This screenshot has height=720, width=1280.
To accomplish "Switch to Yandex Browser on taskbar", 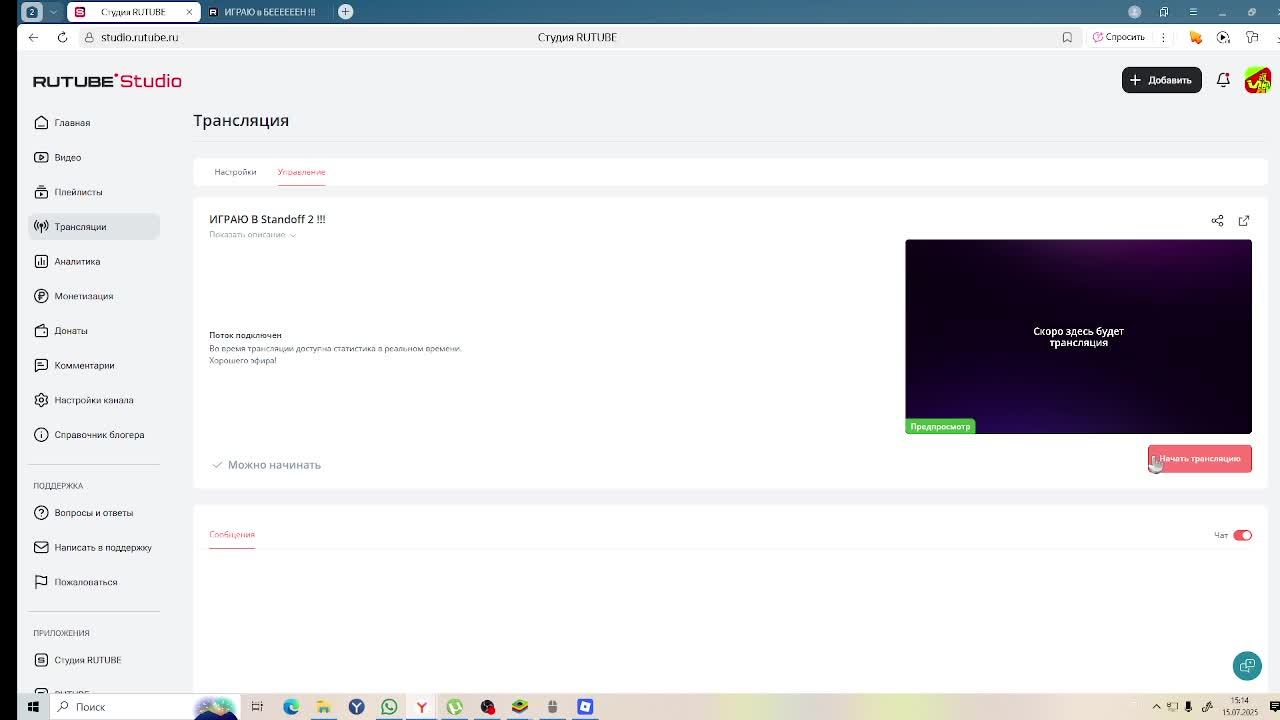I will coord(422,707).
